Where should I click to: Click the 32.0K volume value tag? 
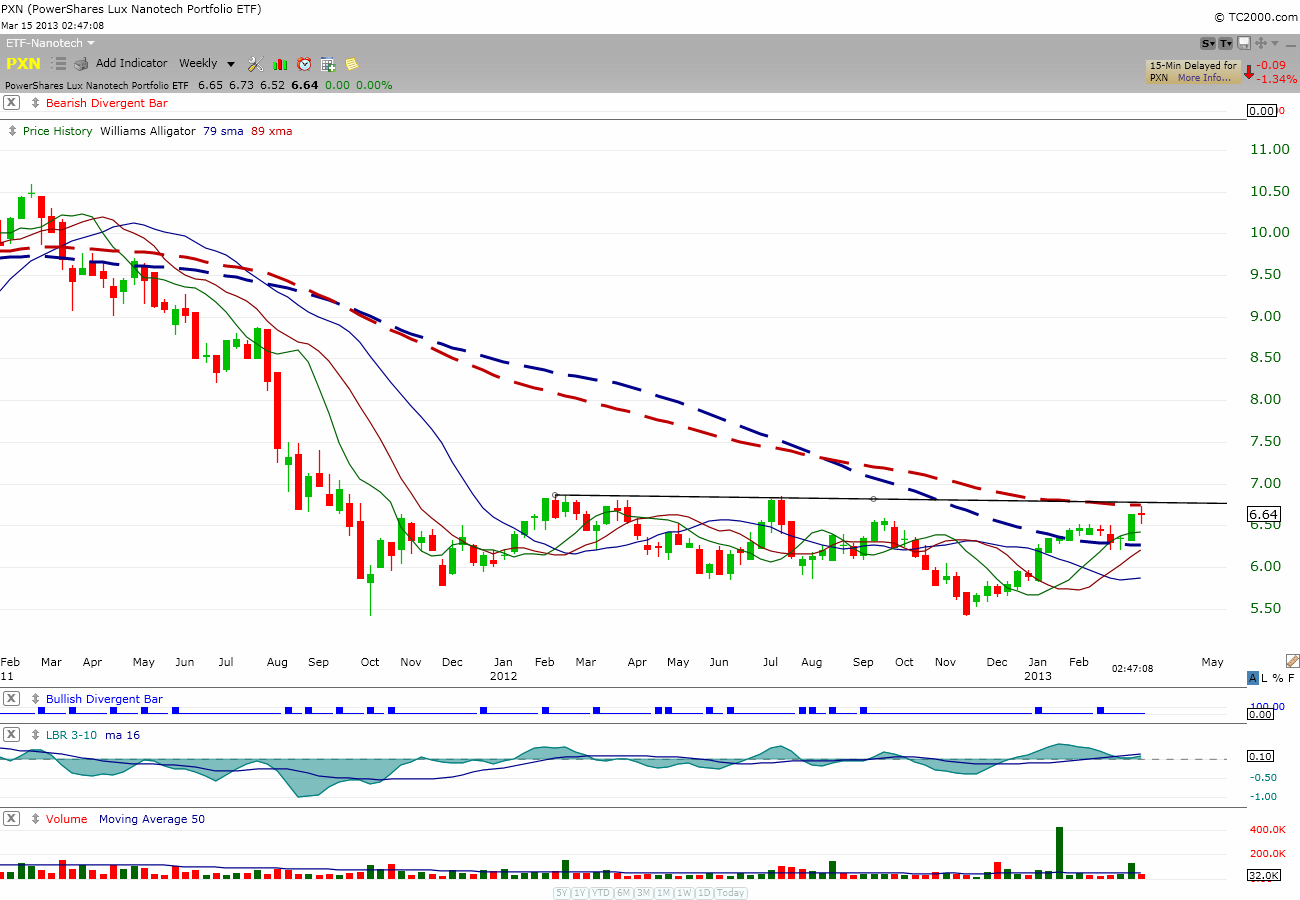pos(1263,876)
